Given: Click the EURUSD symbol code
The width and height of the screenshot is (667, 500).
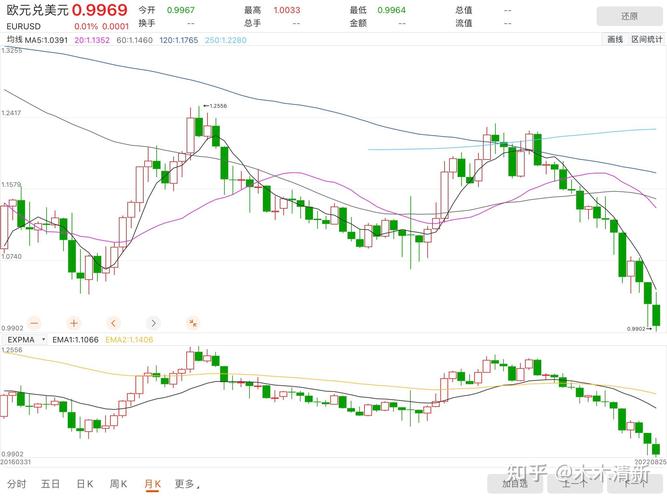Looking at the screenshot, I should (22, 26).
